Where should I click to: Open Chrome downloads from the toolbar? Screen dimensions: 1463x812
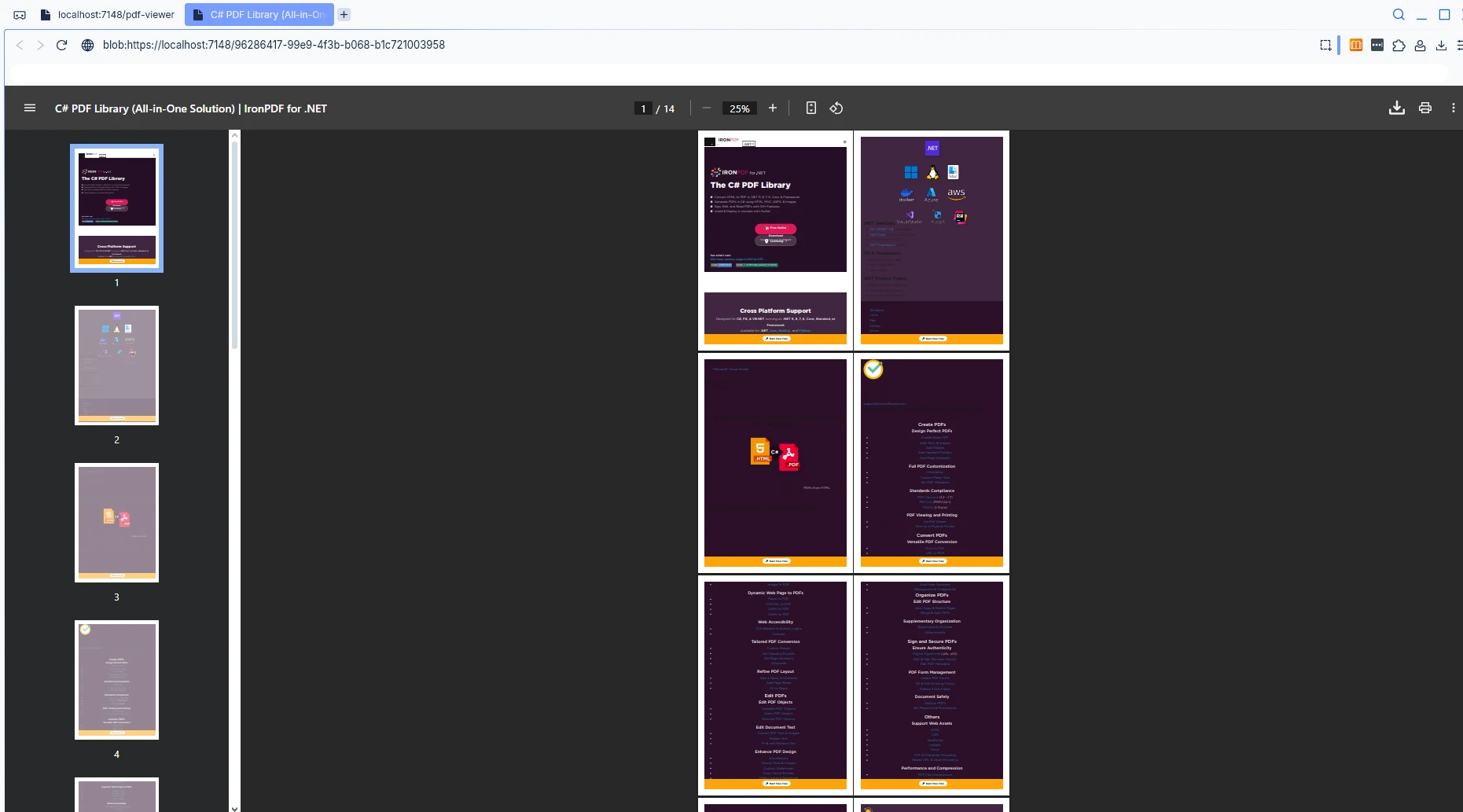[1442, 45]
